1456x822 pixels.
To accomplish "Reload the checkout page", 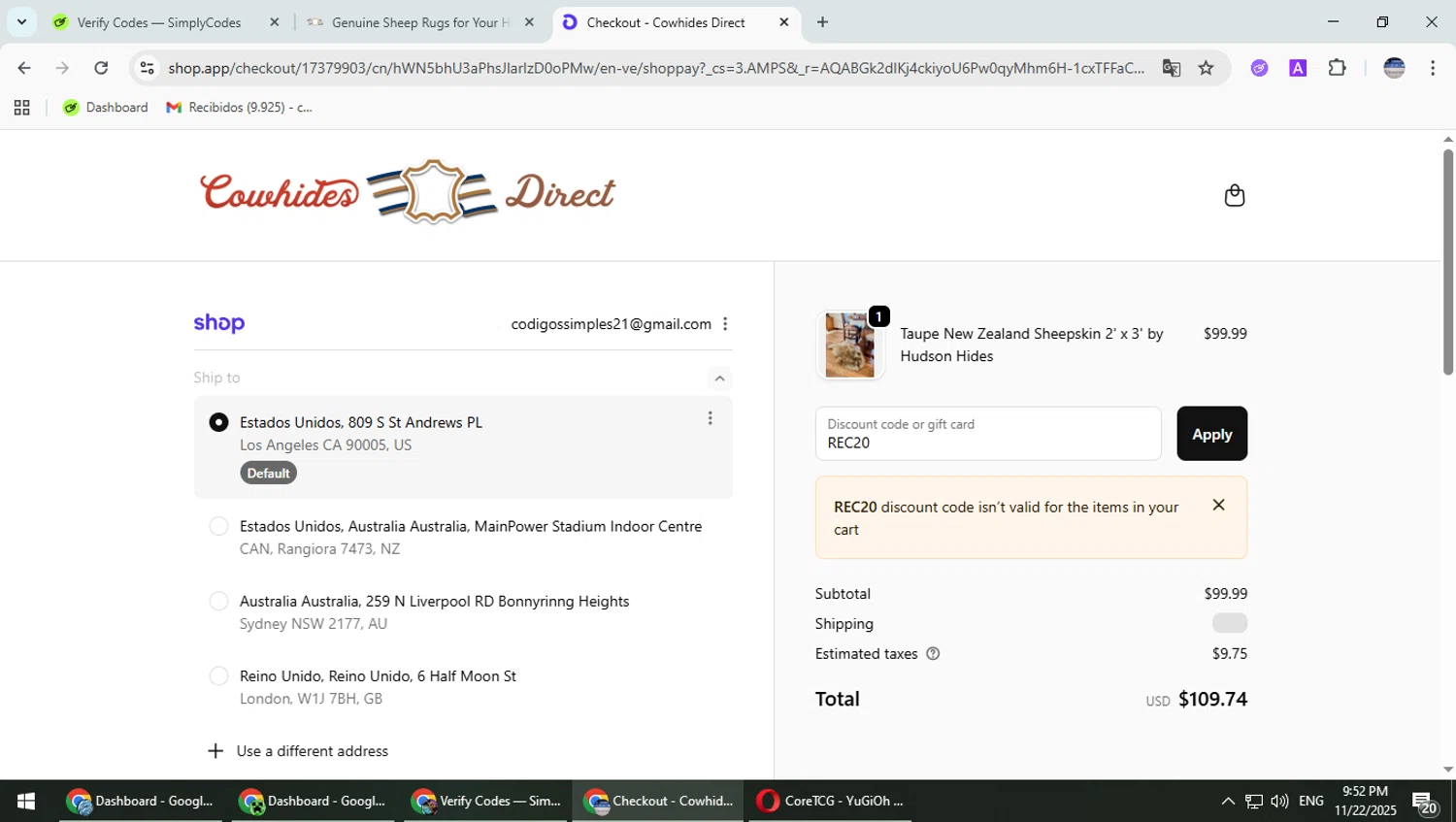I will 101,68.
